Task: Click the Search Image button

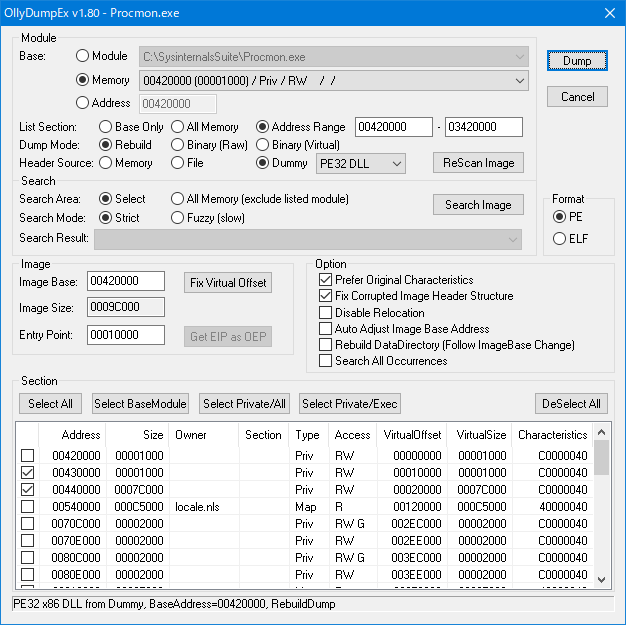Action: click(478, 204)
